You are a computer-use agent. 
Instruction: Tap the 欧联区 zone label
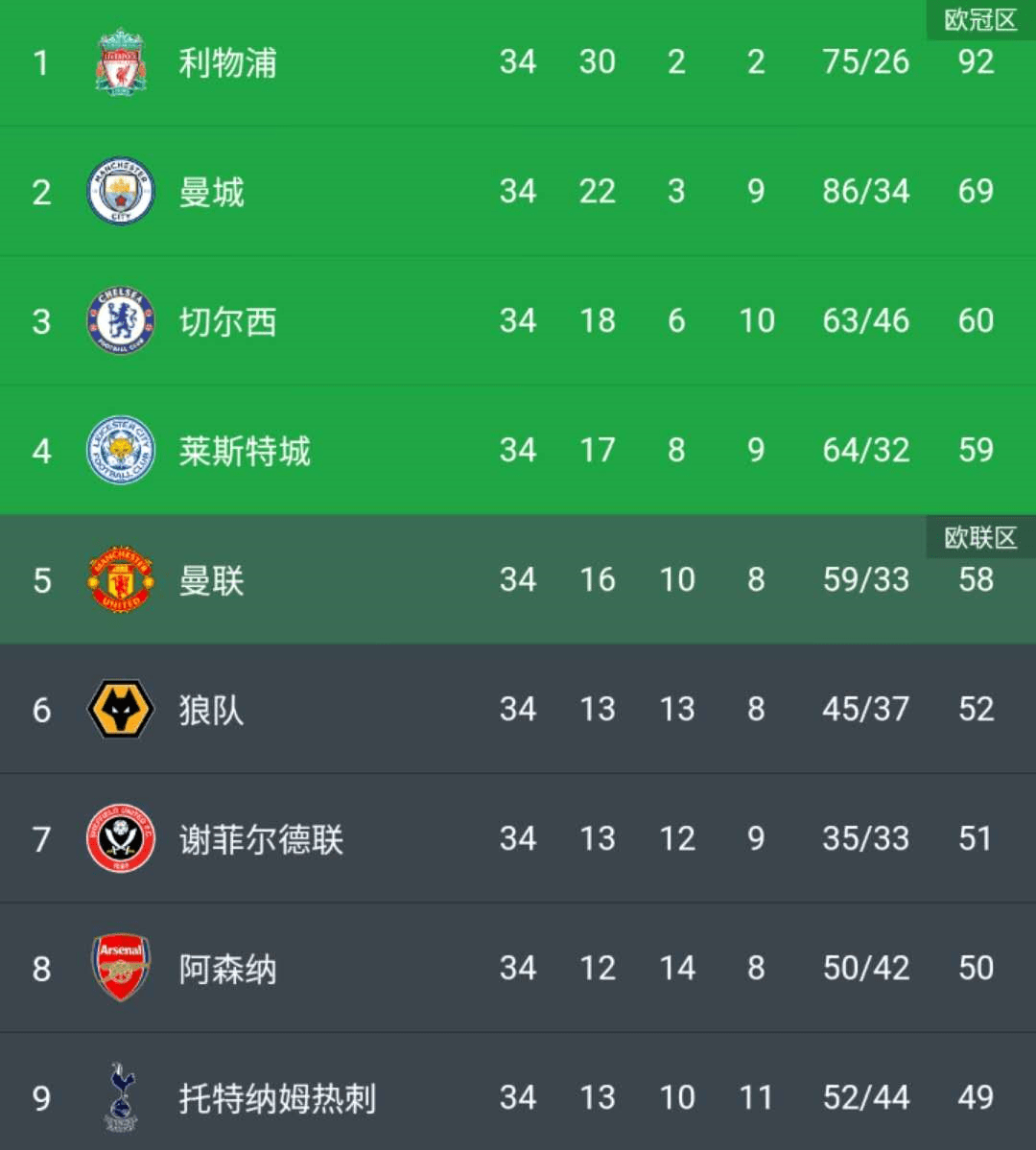coord(980,538)
